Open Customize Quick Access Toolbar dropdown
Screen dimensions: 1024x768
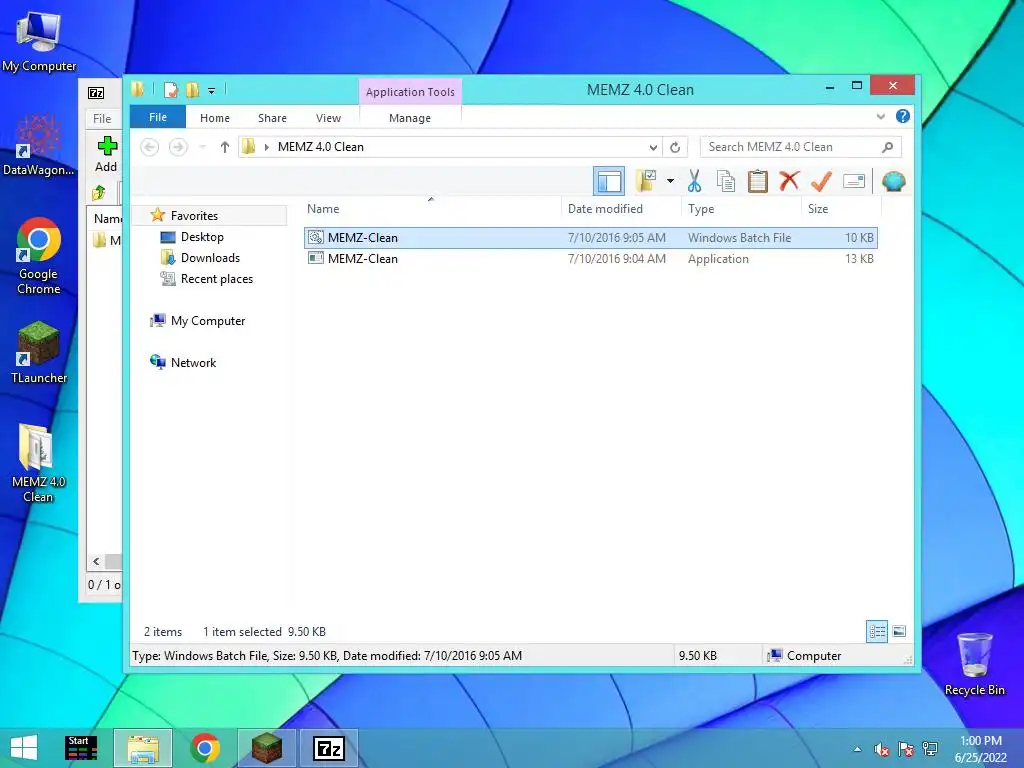pos(212,91)
